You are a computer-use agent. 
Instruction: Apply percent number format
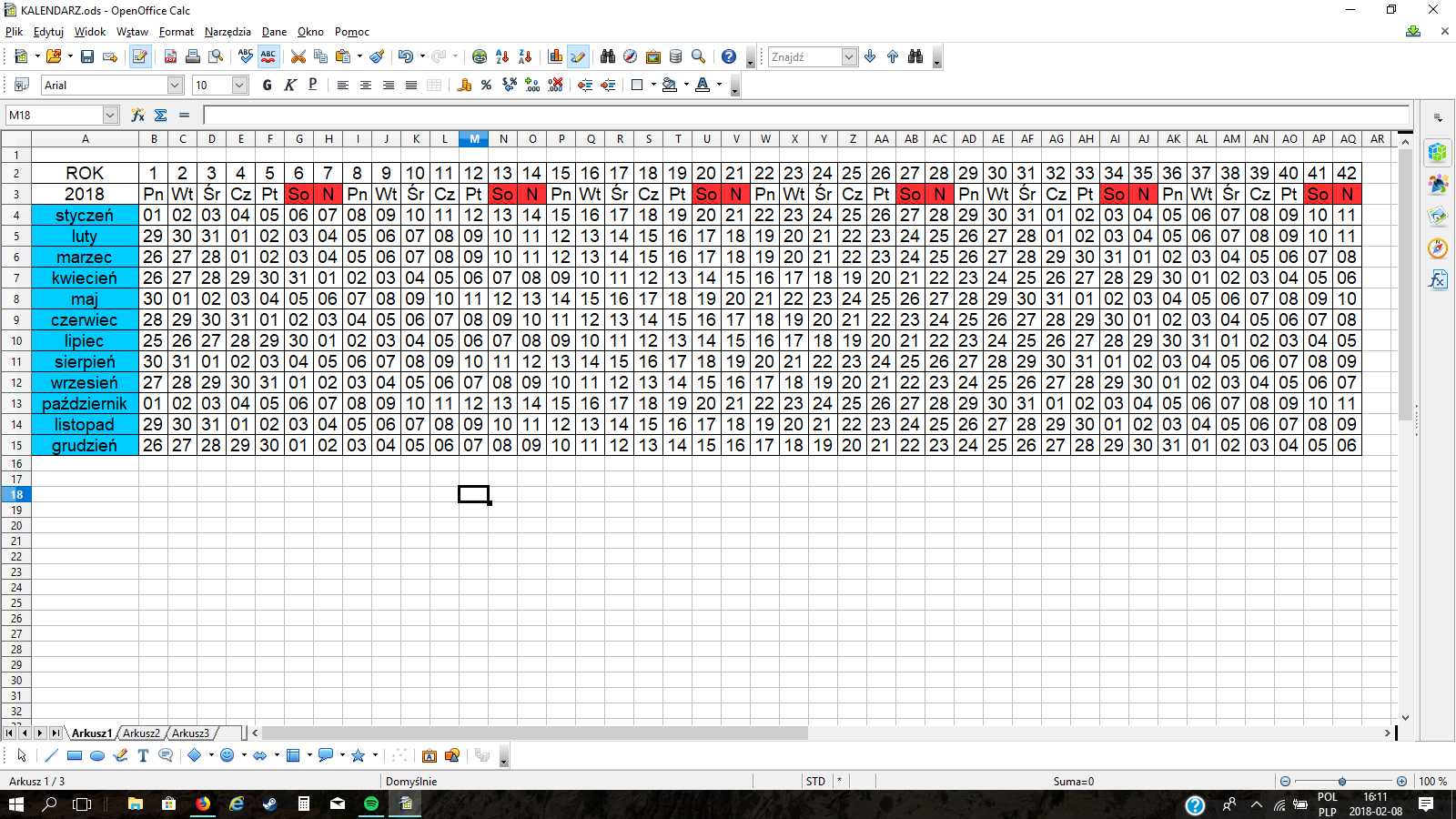487,85
